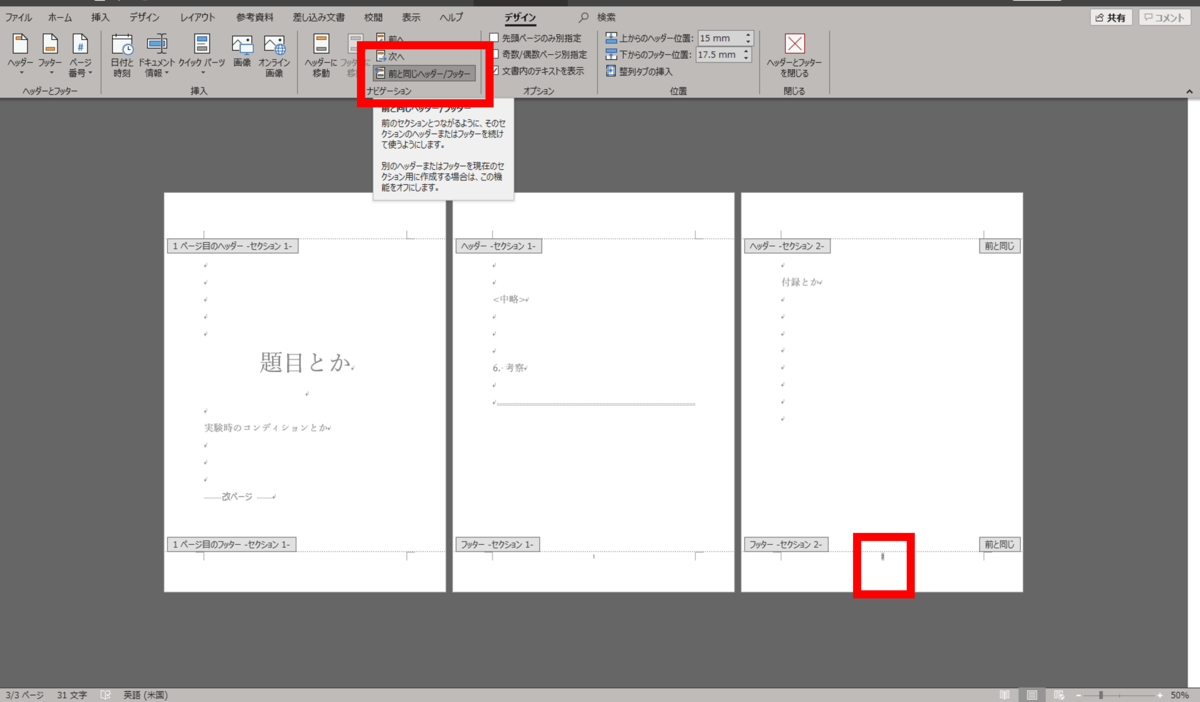This screenshot has height=702, width=1200.
Task: Open the 差し込み文書 (Mailings) tab
Action: coord(318,17)
